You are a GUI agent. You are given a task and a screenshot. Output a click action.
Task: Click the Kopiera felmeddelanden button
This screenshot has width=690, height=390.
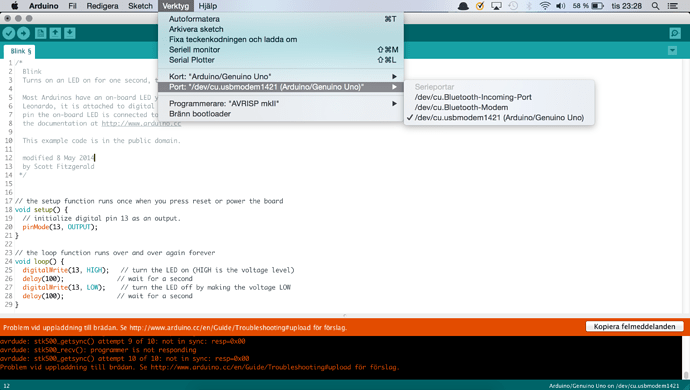(634, 327)
